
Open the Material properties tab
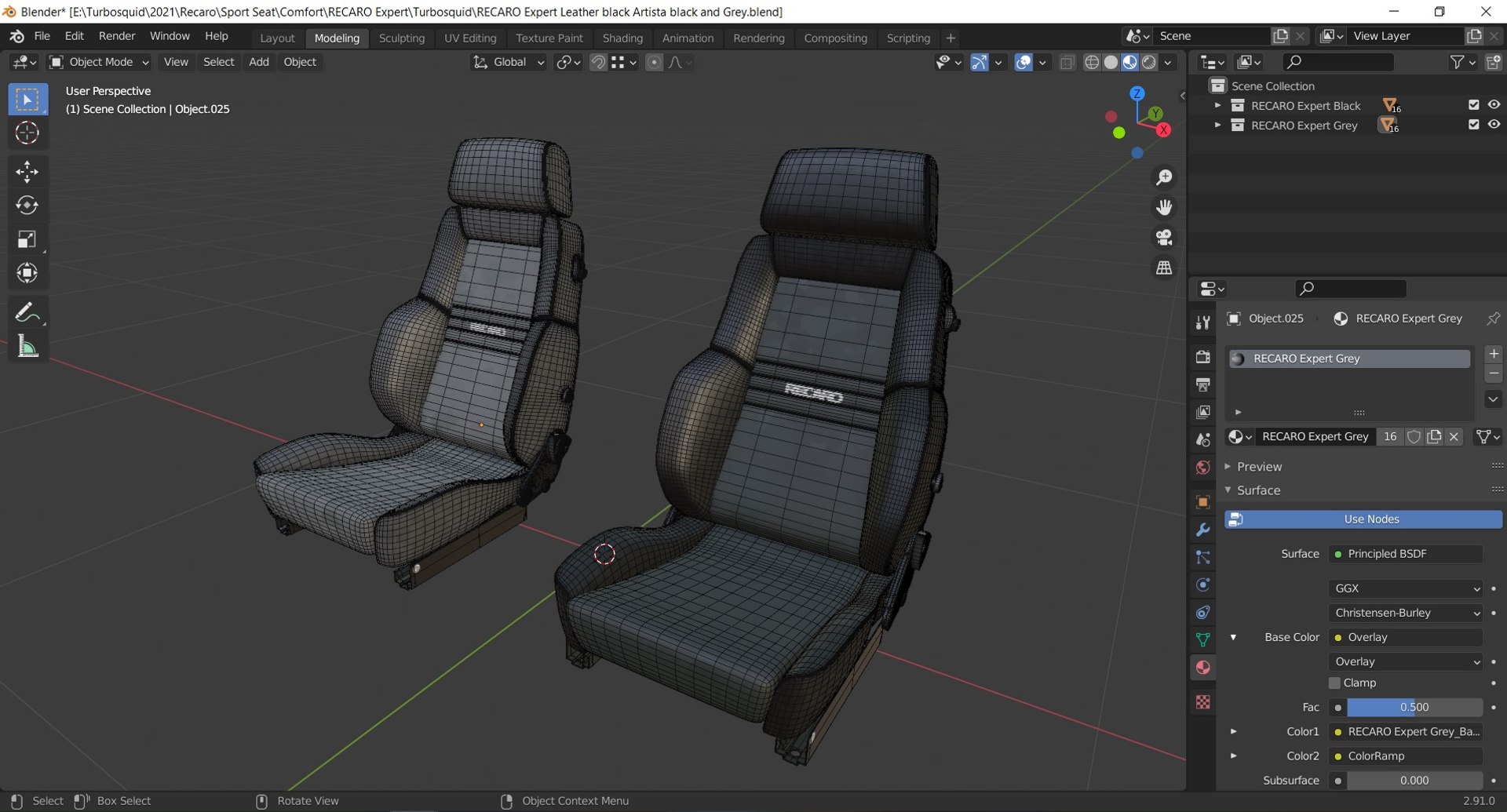pos(1202,668)
